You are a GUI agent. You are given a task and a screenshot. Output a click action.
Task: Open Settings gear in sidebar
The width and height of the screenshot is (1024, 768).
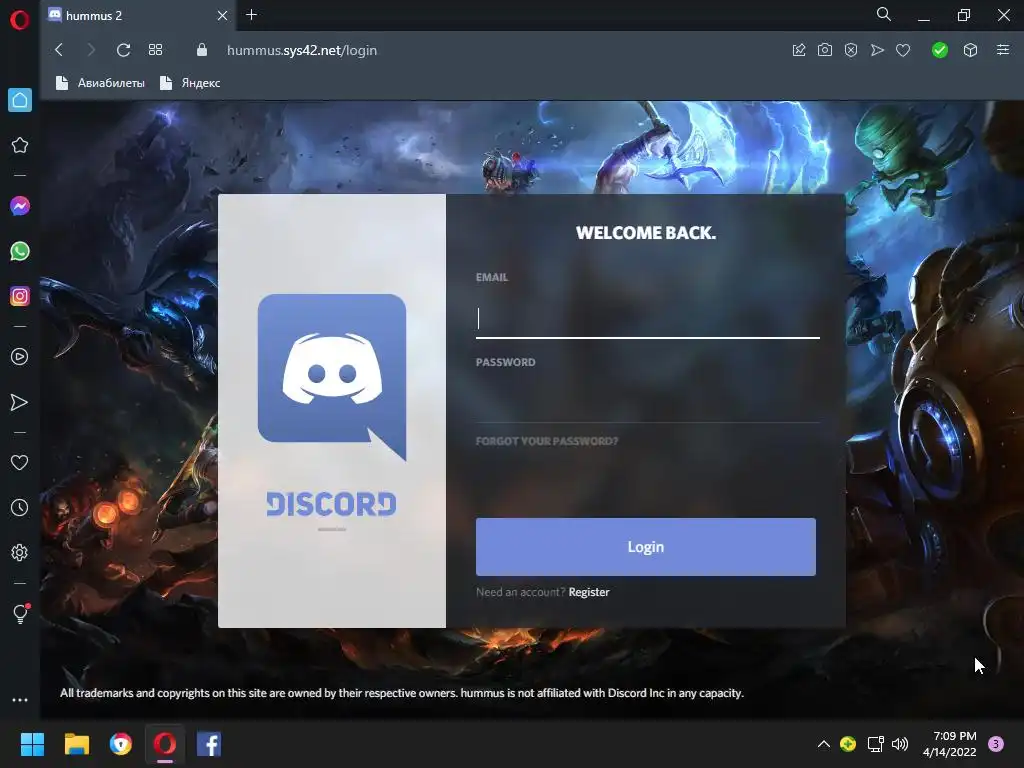[20, 552]
